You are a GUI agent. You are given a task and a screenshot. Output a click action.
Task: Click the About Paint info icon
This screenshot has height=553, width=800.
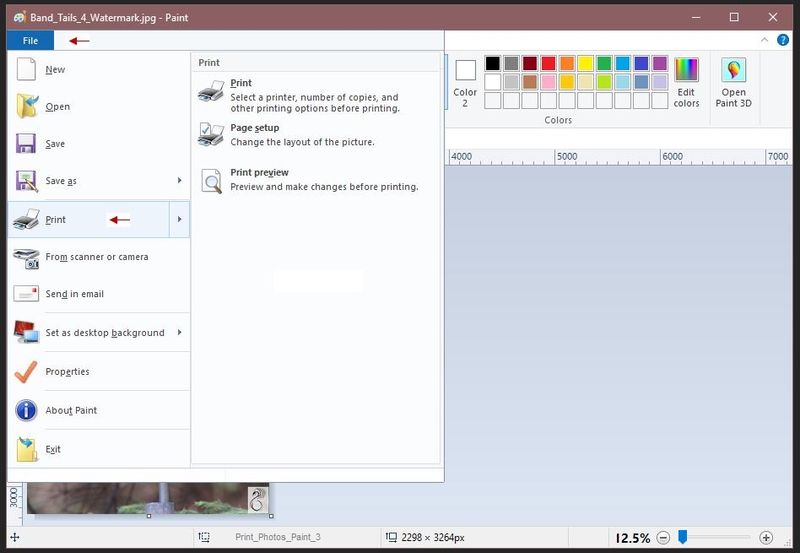26,410
